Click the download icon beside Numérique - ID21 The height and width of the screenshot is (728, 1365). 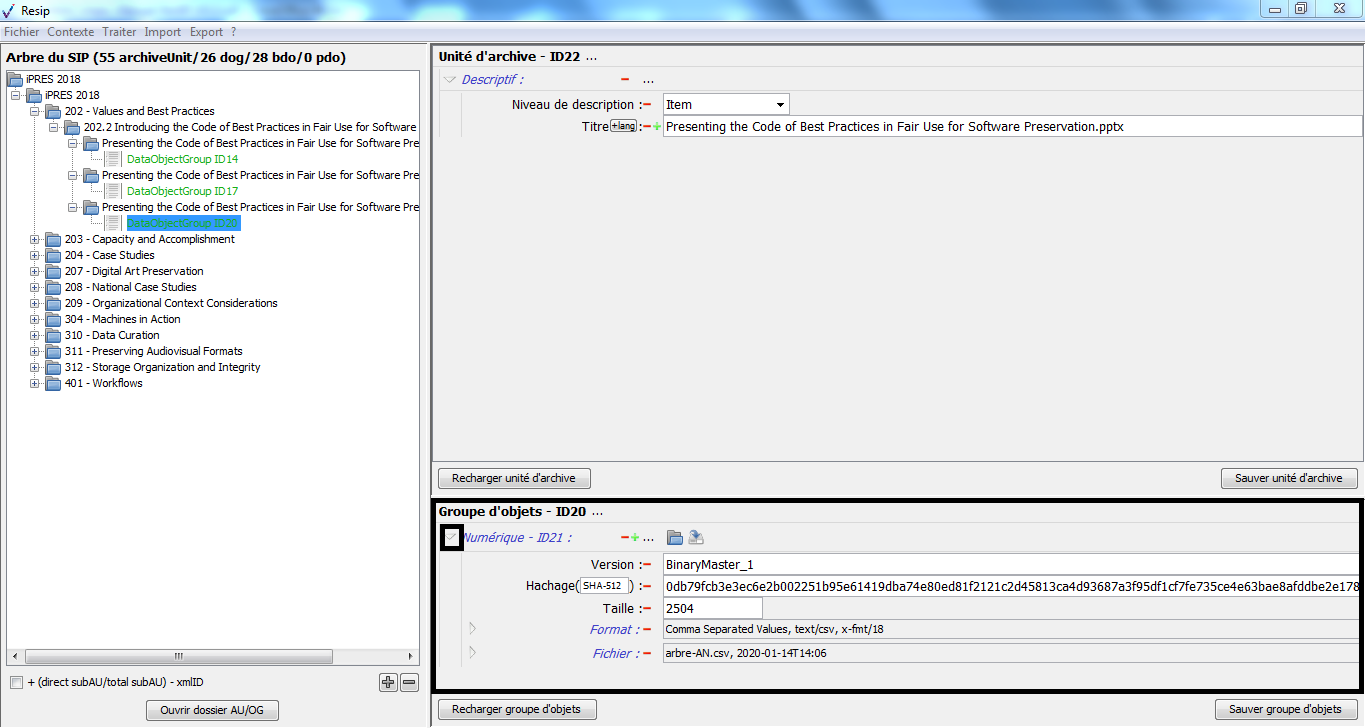coord(696,538)
